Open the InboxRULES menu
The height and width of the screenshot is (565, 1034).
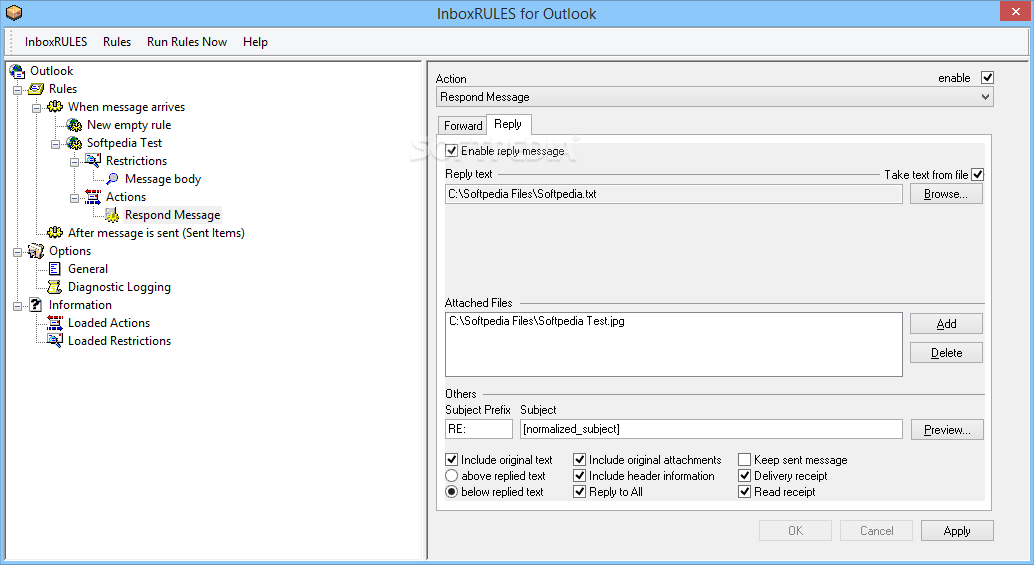55,42
